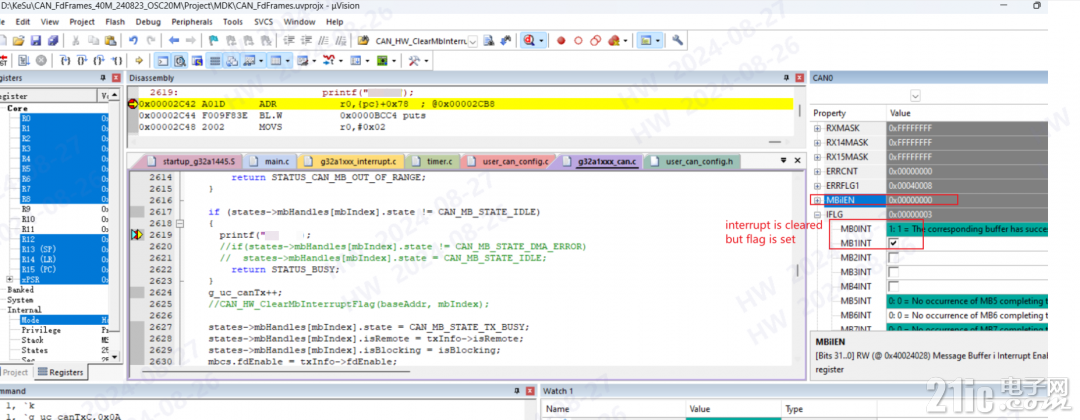
Task: Cut selection using scissors icon
Action: coord(76,41)
